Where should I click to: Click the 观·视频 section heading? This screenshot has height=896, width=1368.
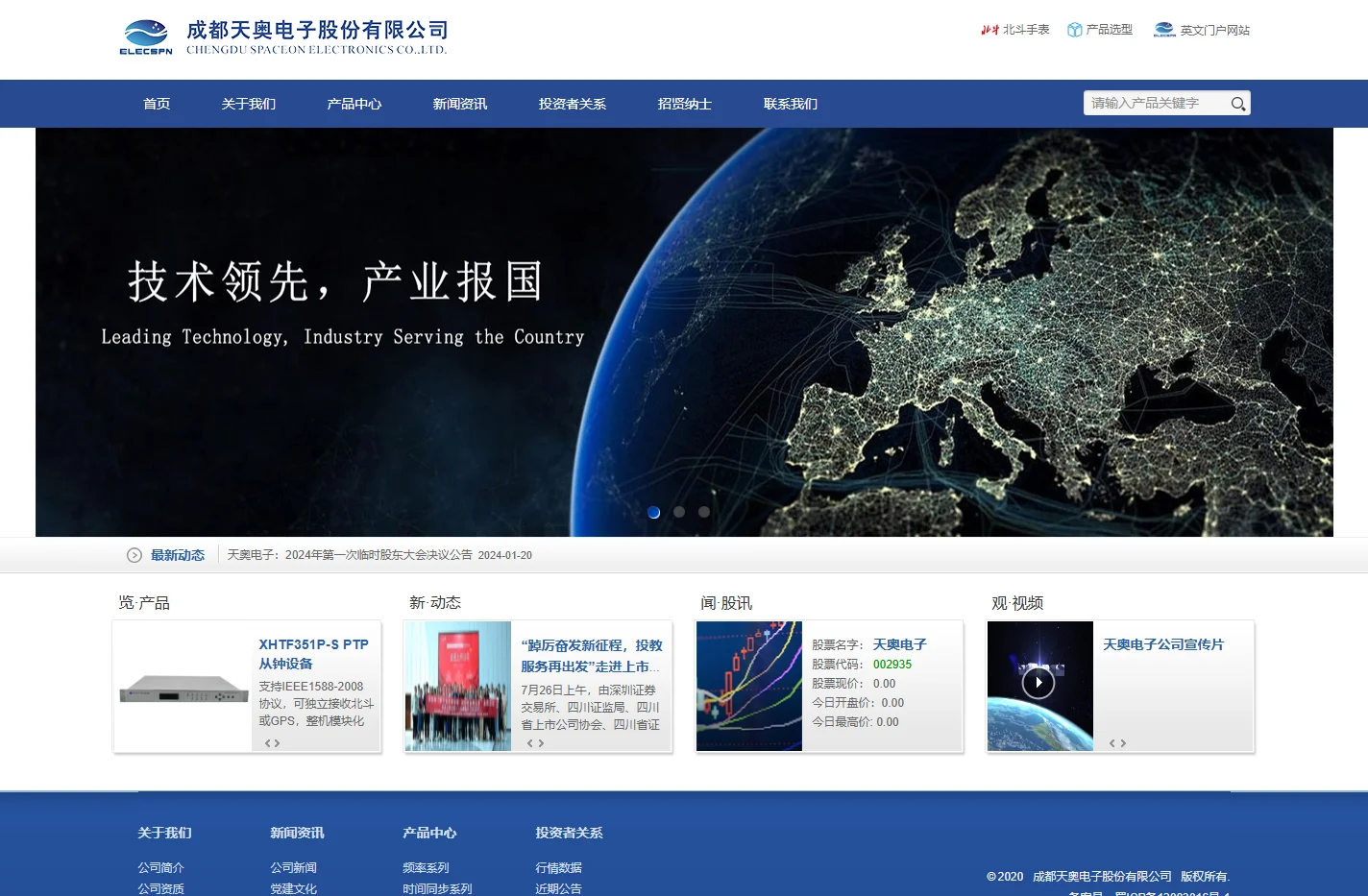click(1017, 603)
